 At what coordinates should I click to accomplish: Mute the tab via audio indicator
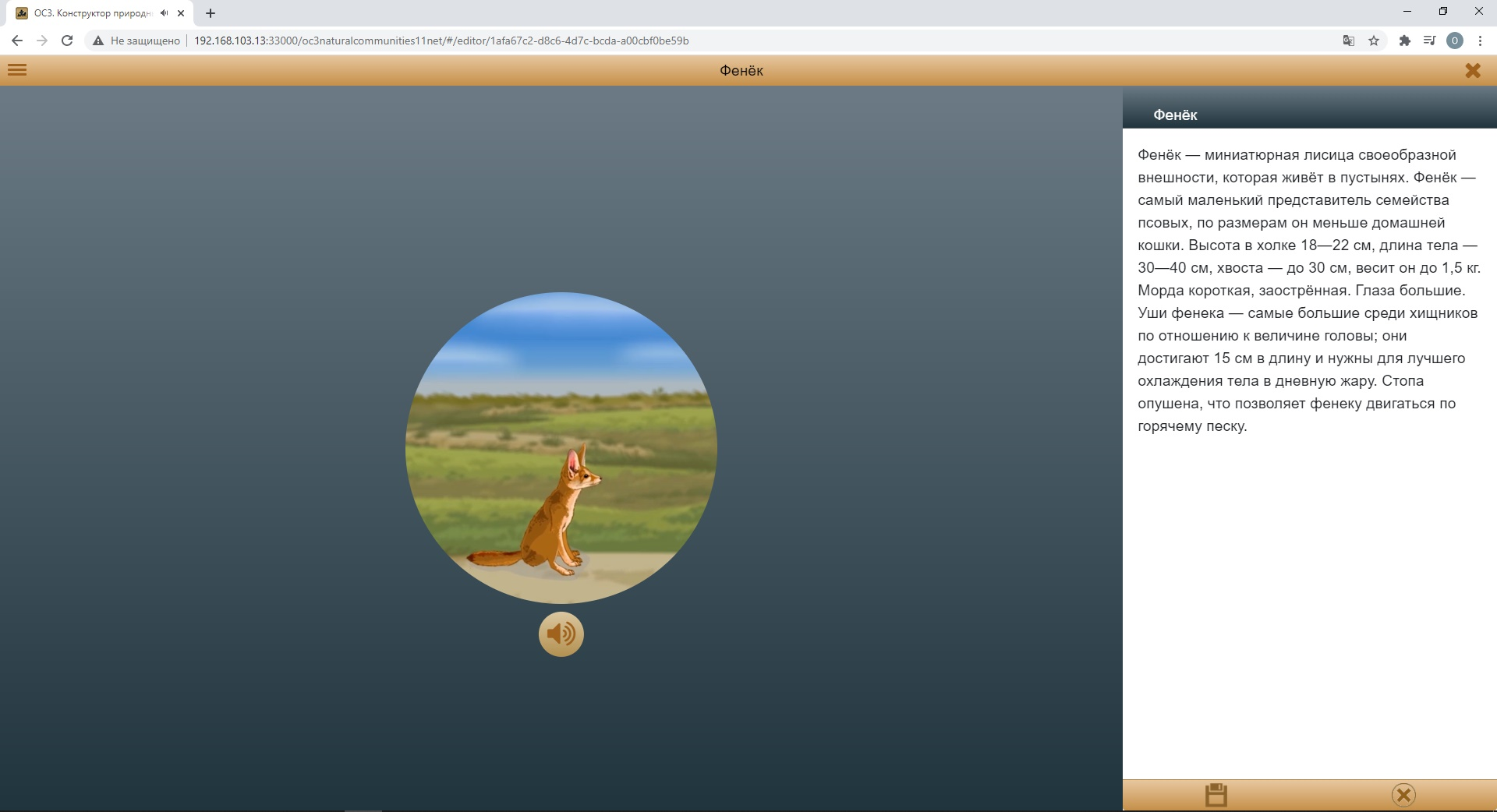pos(164,13)
